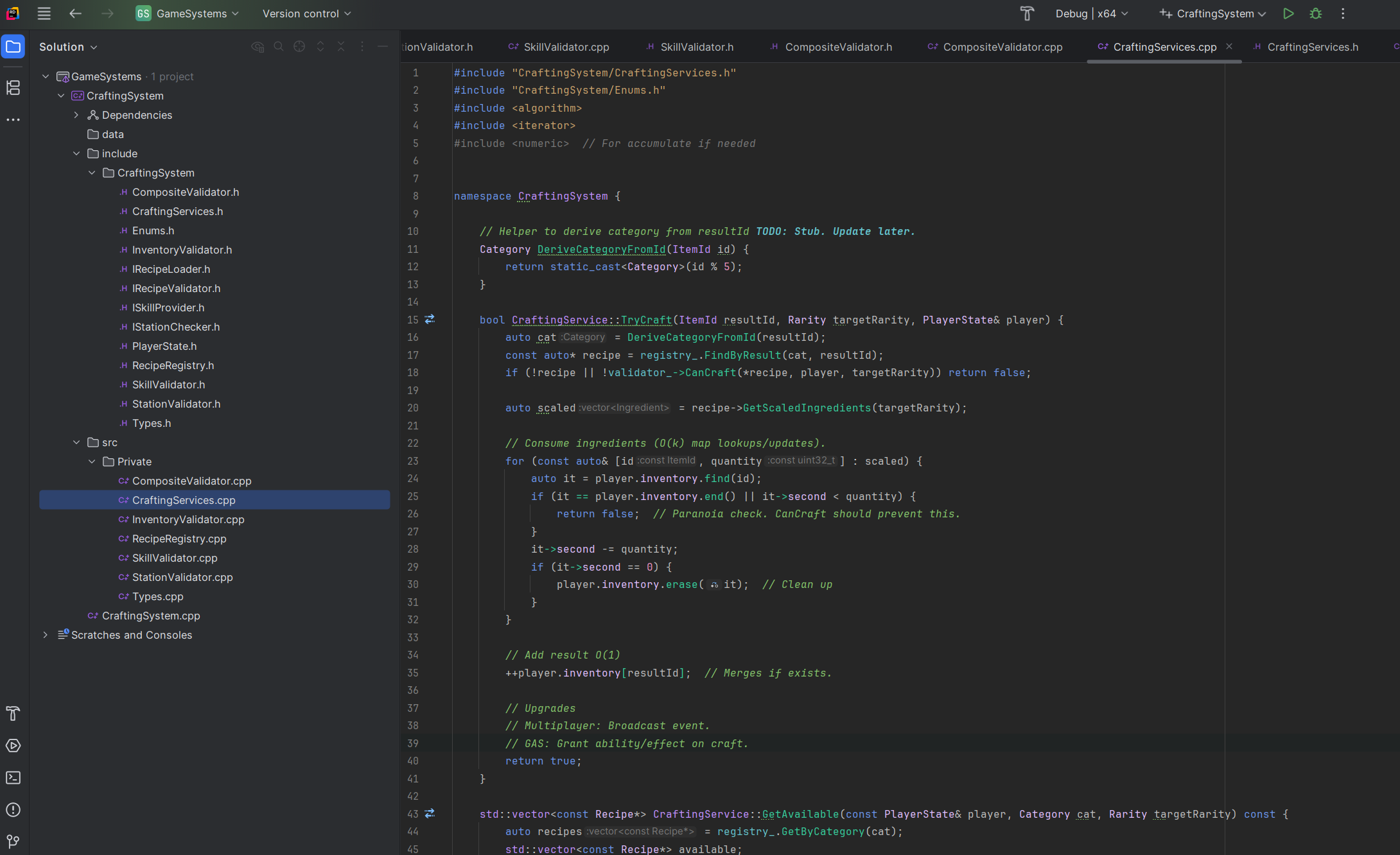Close the CraftingServices.cpp tab

[x=1229, y=46]
